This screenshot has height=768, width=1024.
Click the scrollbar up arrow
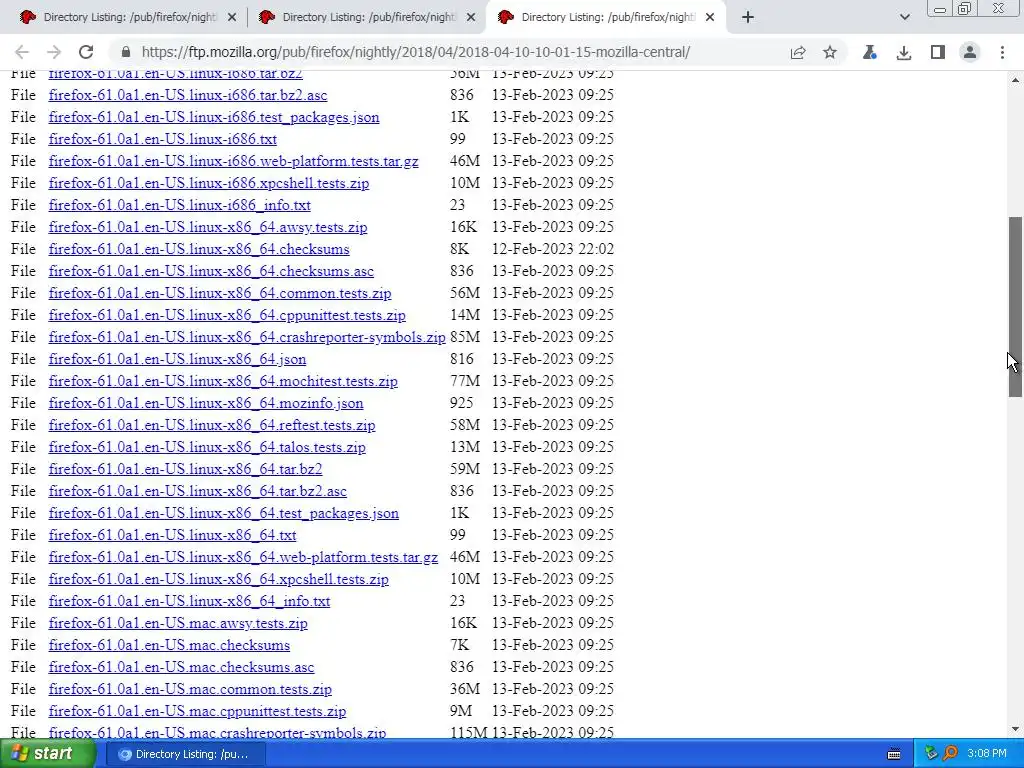pos(1015,80)
